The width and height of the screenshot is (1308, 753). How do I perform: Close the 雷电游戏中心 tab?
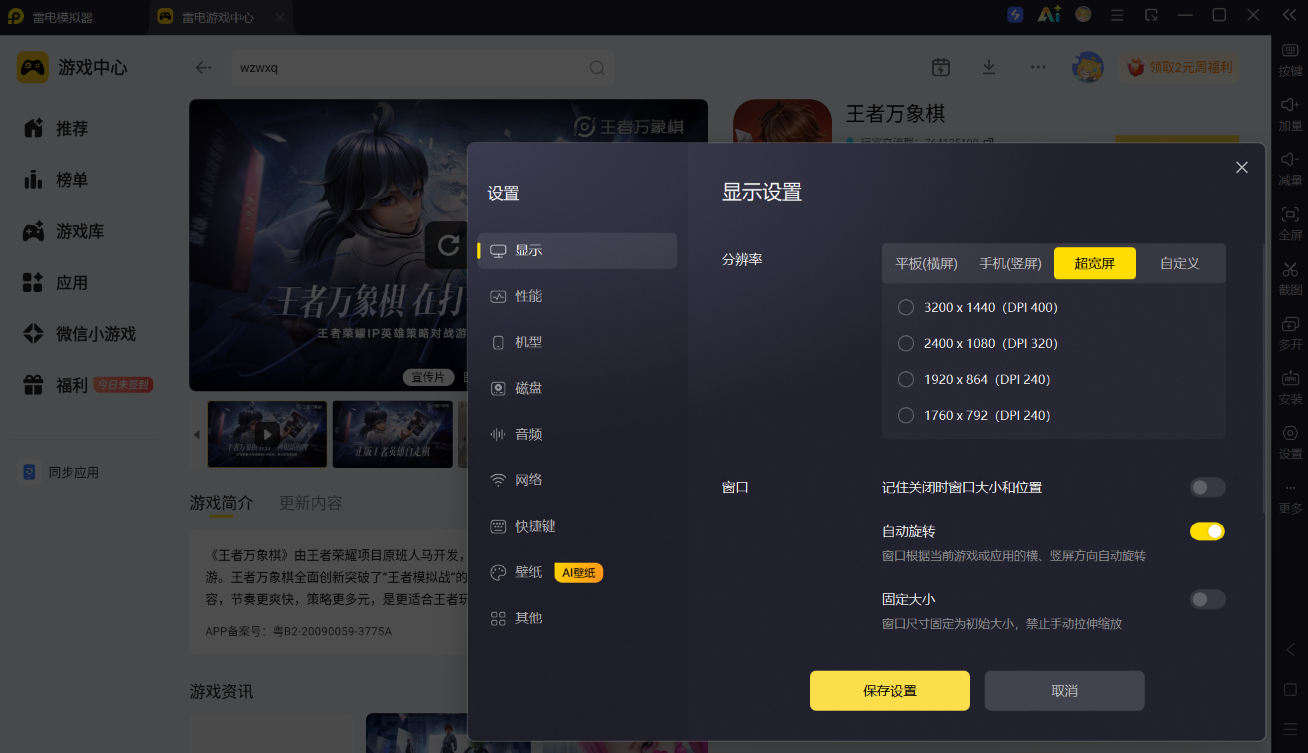point(279,17)
